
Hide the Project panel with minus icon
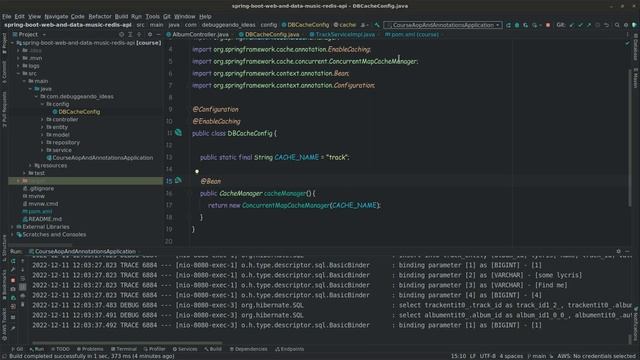click(x=158, y=35)
